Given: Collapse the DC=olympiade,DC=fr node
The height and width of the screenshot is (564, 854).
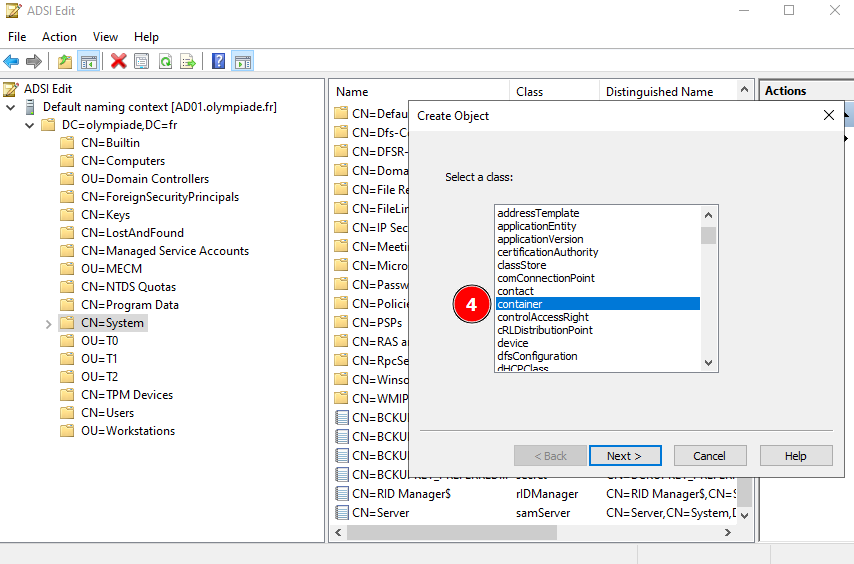Looking at the screenshot, I should [29, 125].
